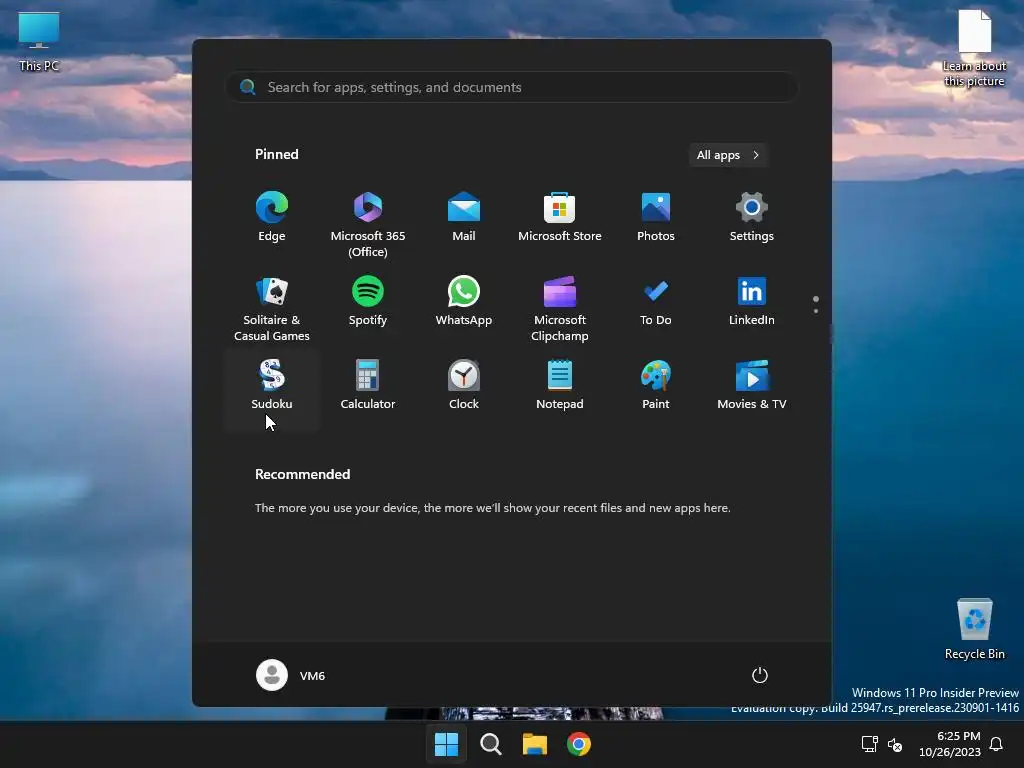
Task: Open taskbar Search
Action: click(x=490, y=744)
